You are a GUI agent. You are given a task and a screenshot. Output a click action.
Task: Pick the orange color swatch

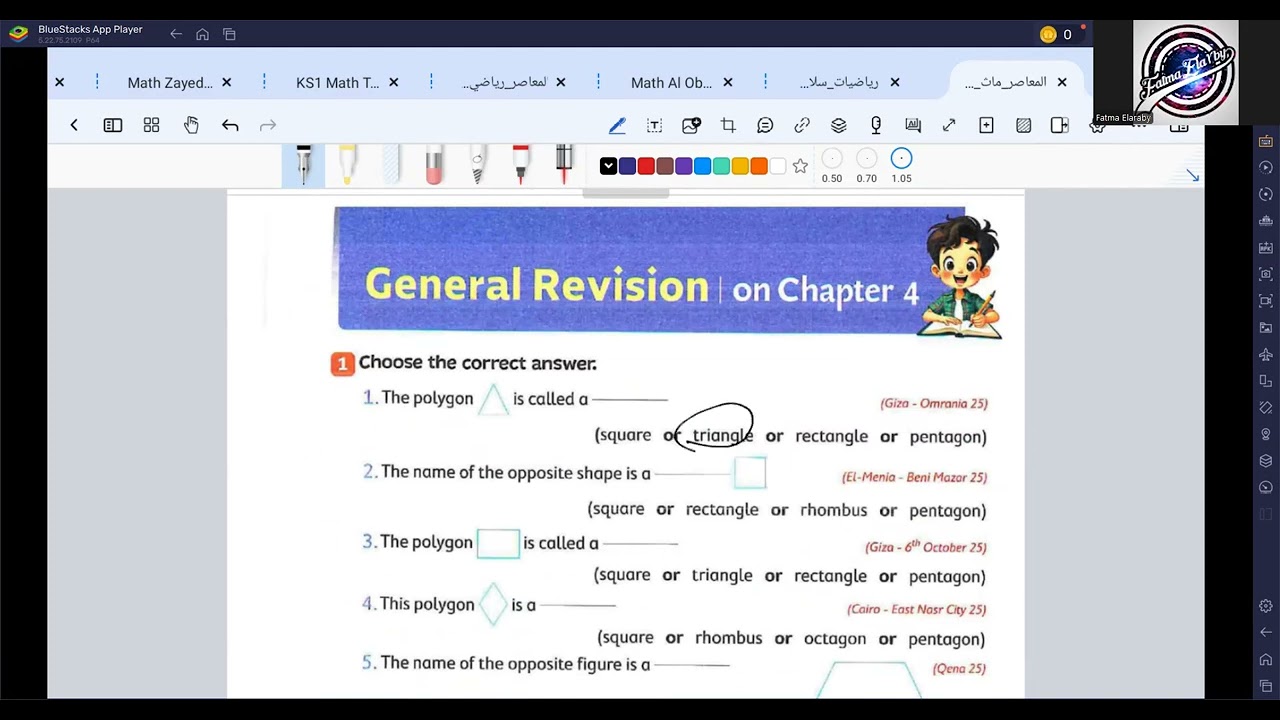tap(759, 166)
